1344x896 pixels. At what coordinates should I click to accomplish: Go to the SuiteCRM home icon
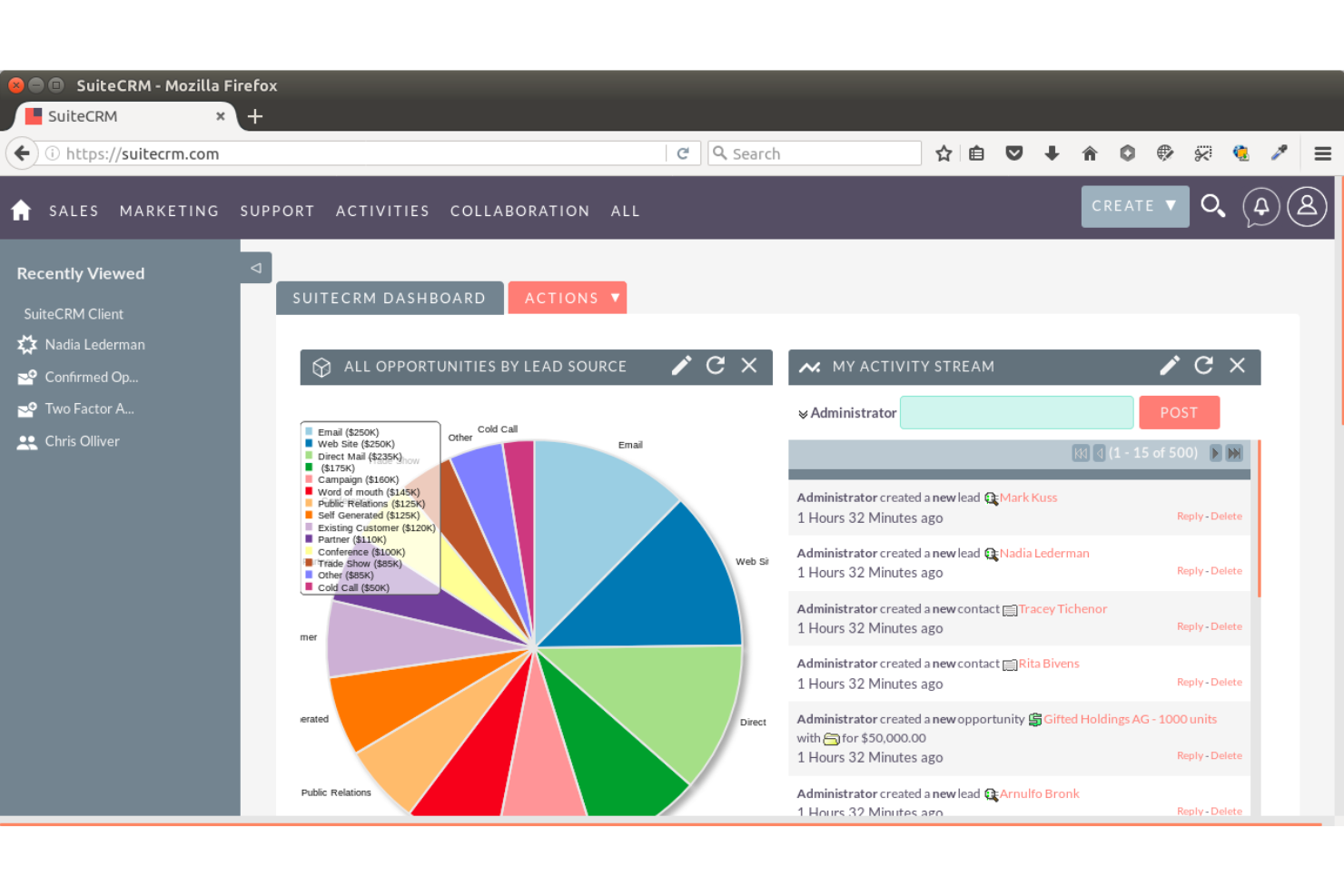pos(21,211)
